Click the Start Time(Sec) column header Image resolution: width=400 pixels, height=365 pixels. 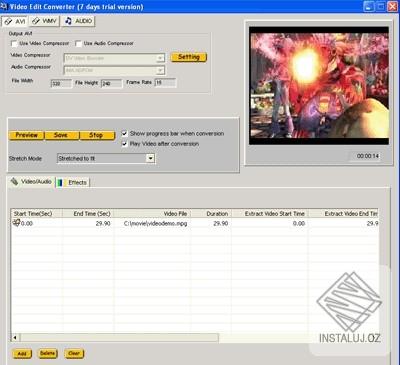click(36, 214)
